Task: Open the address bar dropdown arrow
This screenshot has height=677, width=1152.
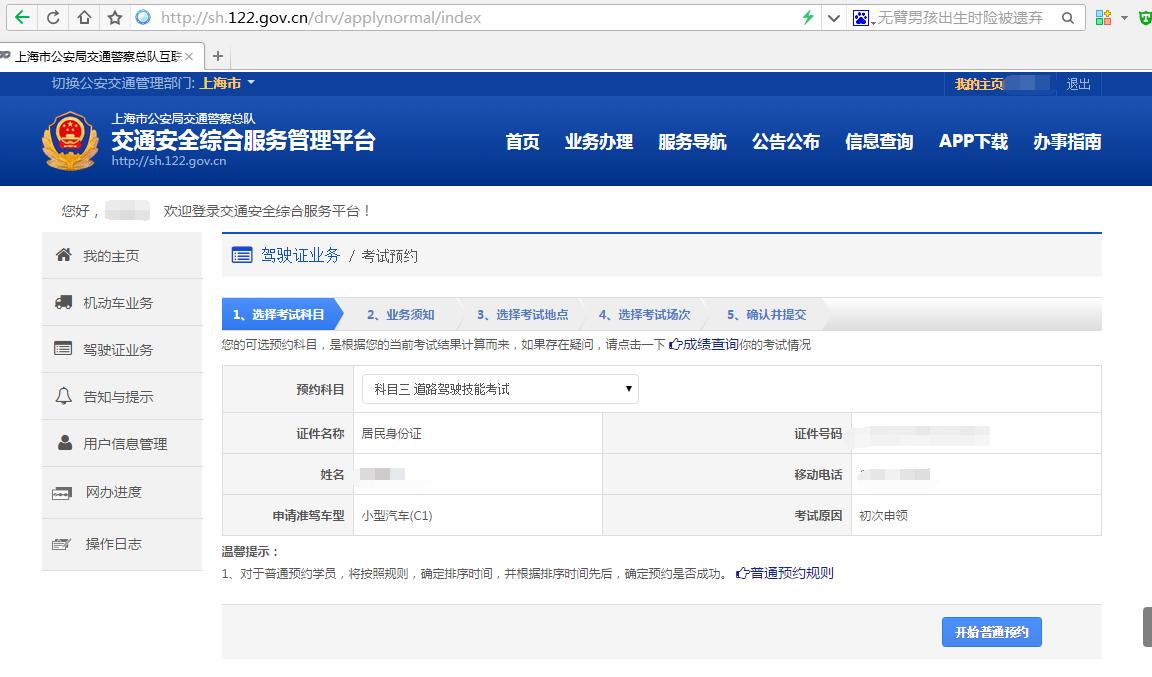Action: tap(835, 17)
